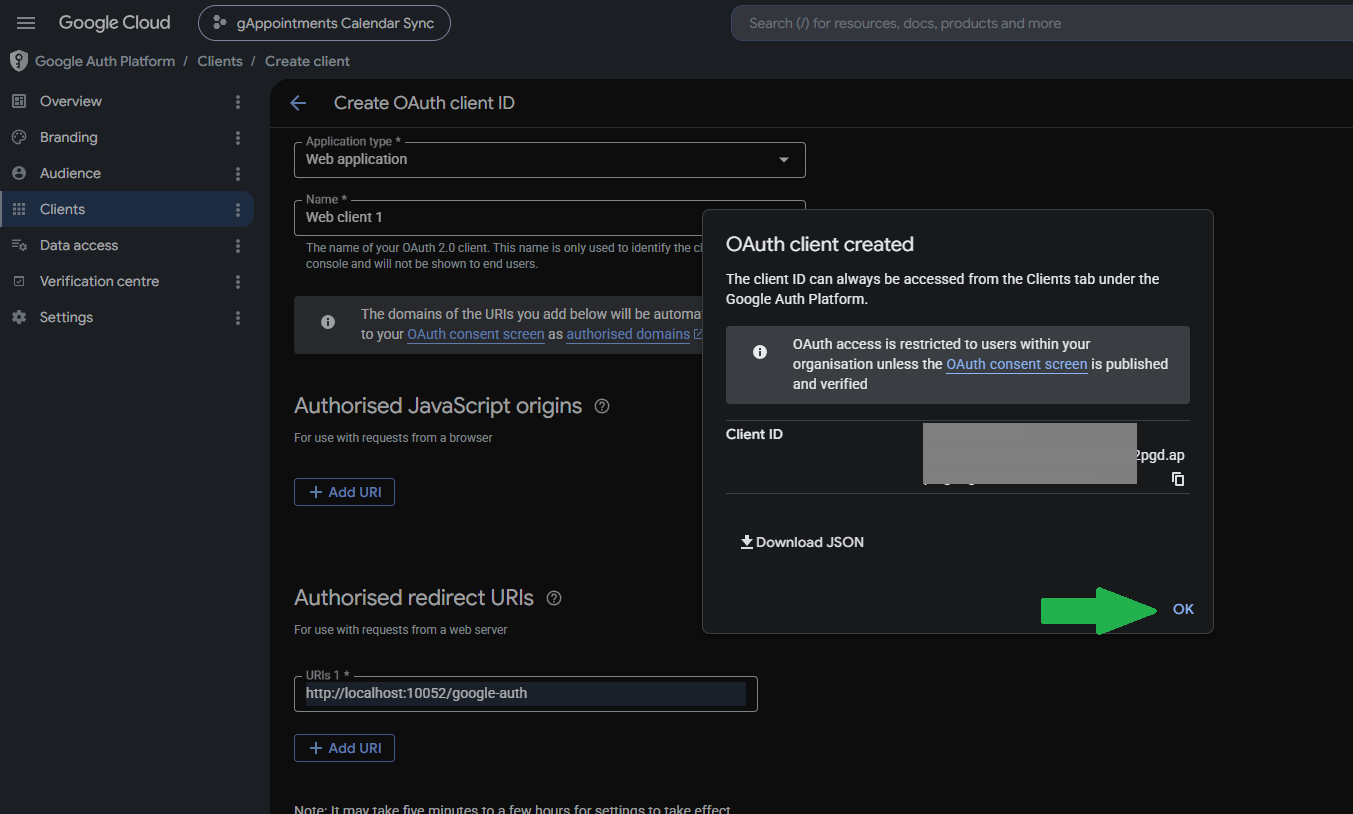Open the OAuth consent screen link in the dialog

(1017, 364)
